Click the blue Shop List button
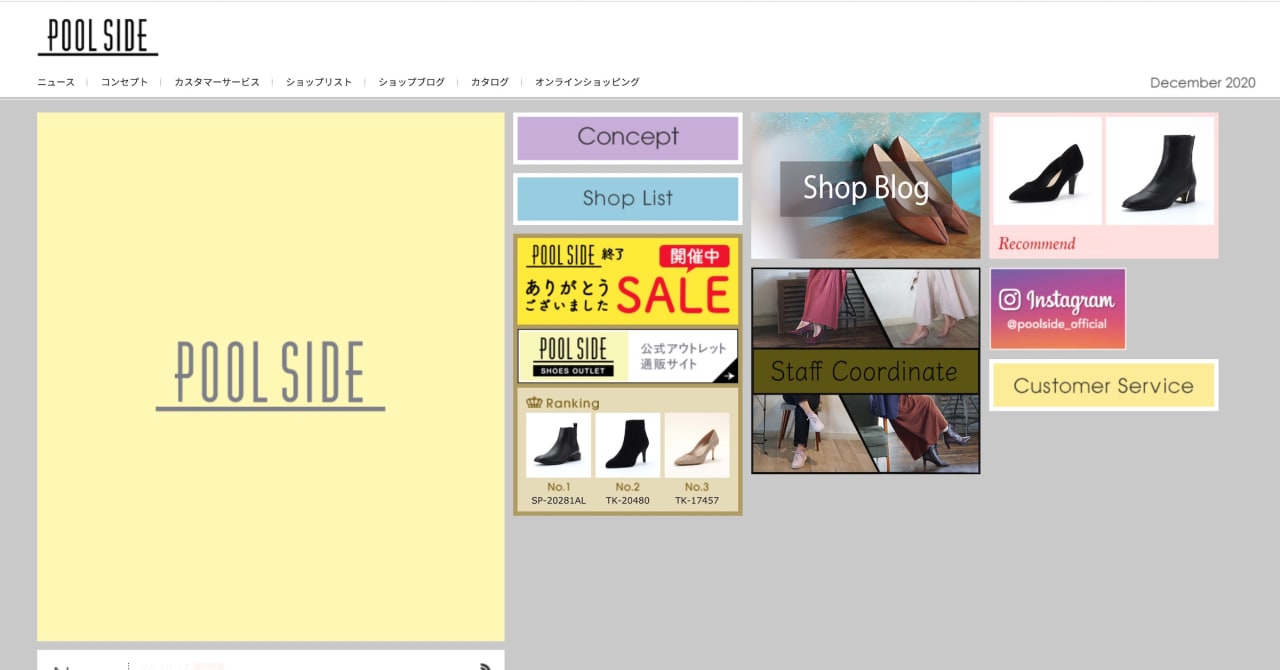This screenshot has height=670, width=1280. (627, 199)
